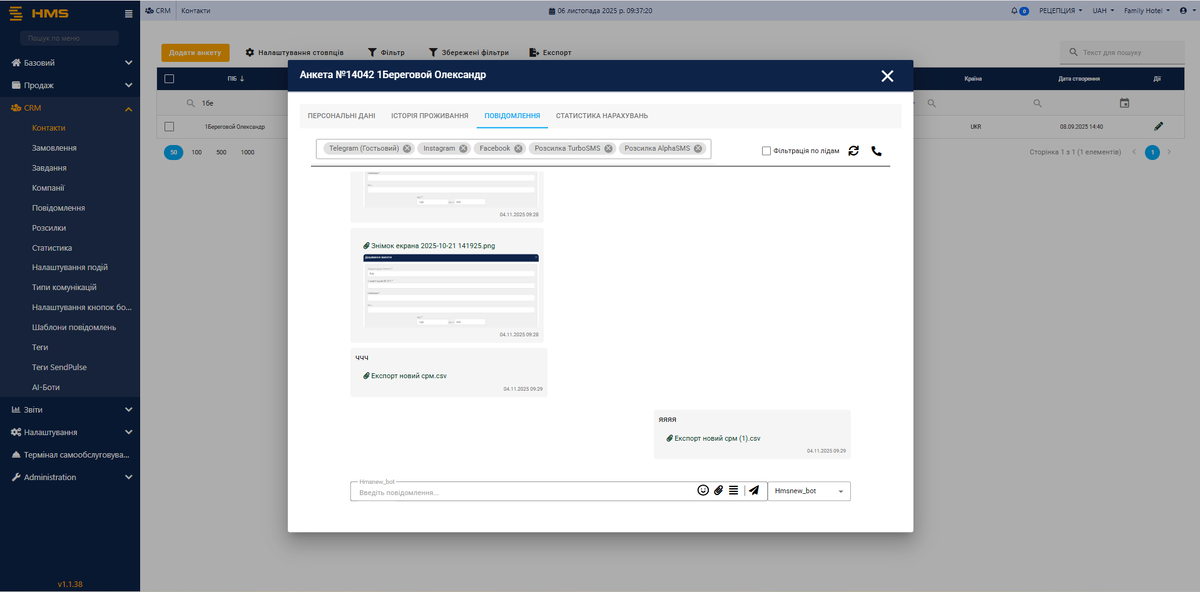
Task: Open the РЕЦЕПЦИЯ dropdown in top bar
Action: [1055, 10]
